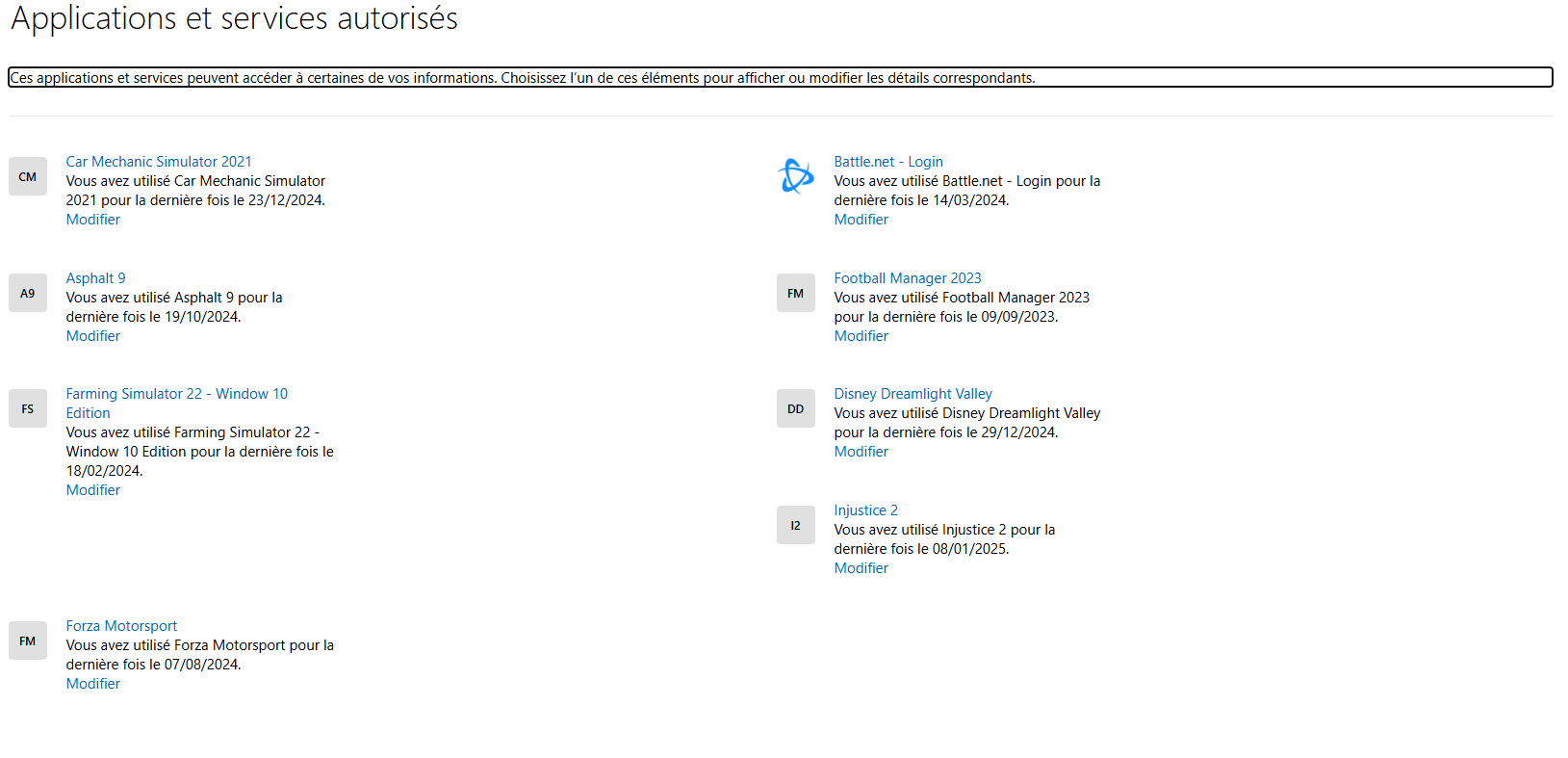Click Modifier under Forza Motorsport
This screenshot has height=758, width=1568.
[93, 684]
